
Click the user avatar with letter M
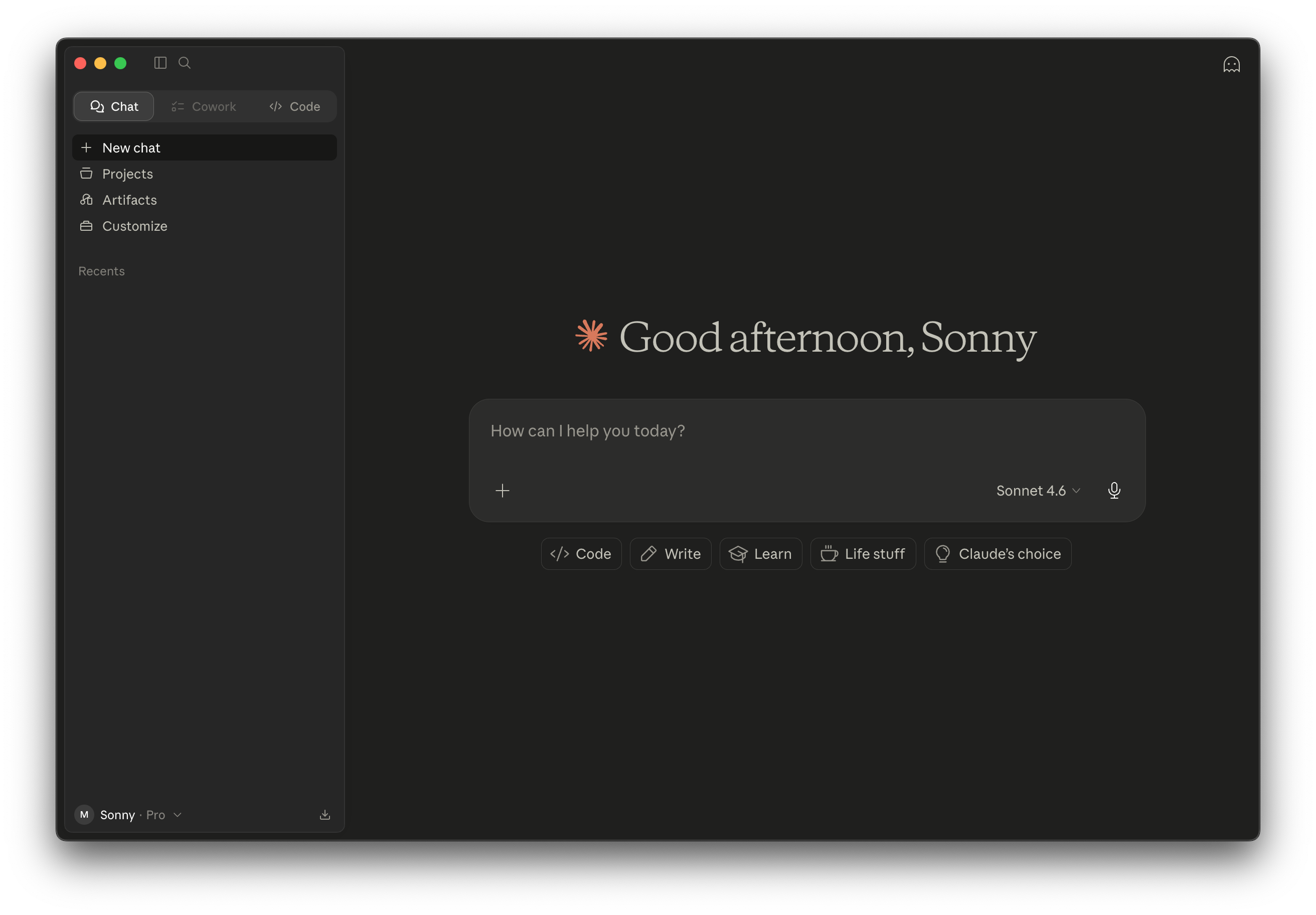[84, 815]
